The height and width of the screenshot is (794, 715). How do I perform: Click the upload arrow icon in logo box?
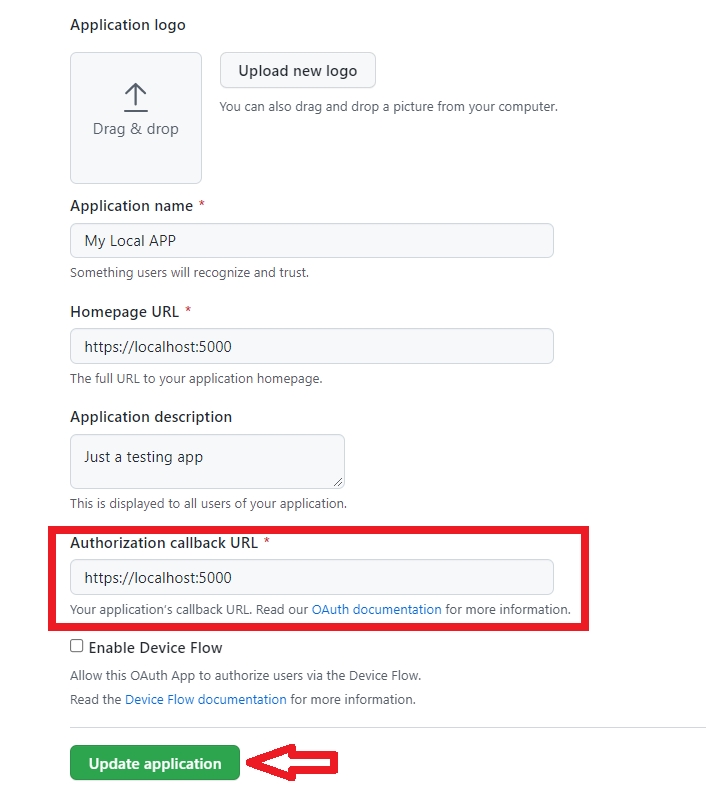[x=135, y=97]
